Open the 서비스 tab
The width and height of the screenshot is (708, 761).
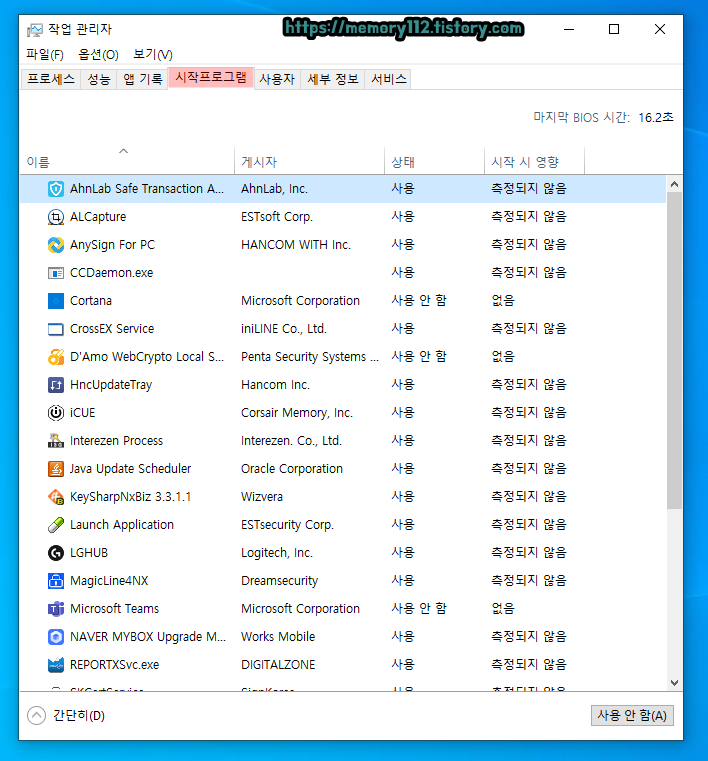[x=388, y=79]
